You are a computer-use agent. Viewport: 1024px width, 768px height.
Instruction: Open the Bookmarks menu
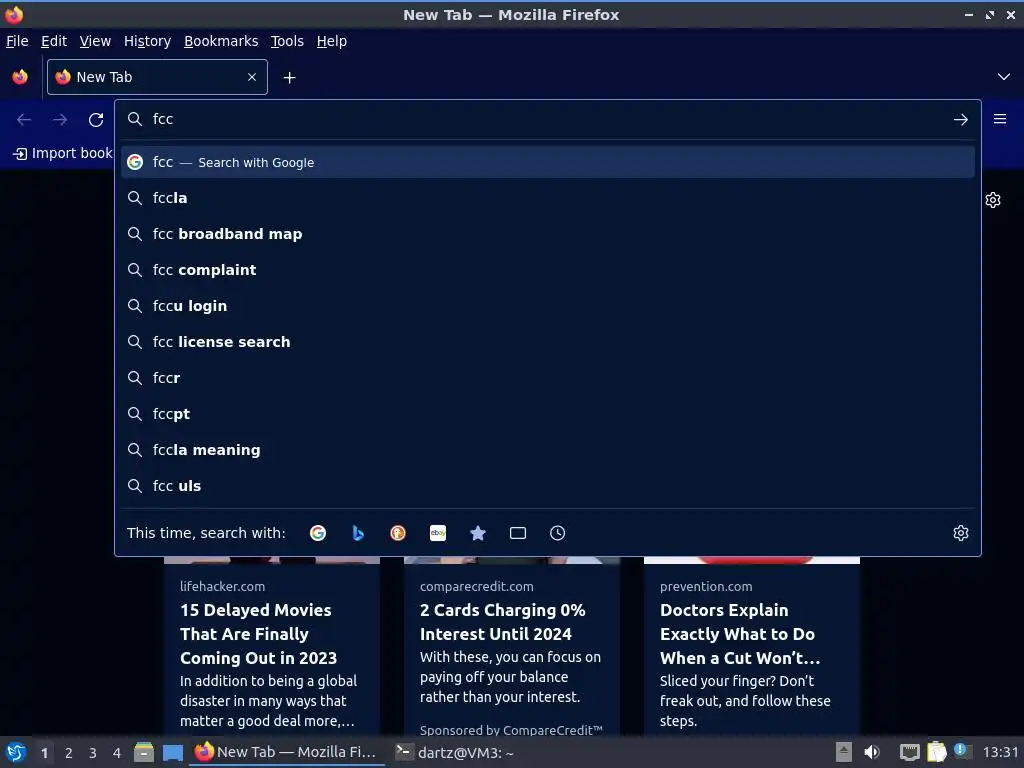pos(221,41)
